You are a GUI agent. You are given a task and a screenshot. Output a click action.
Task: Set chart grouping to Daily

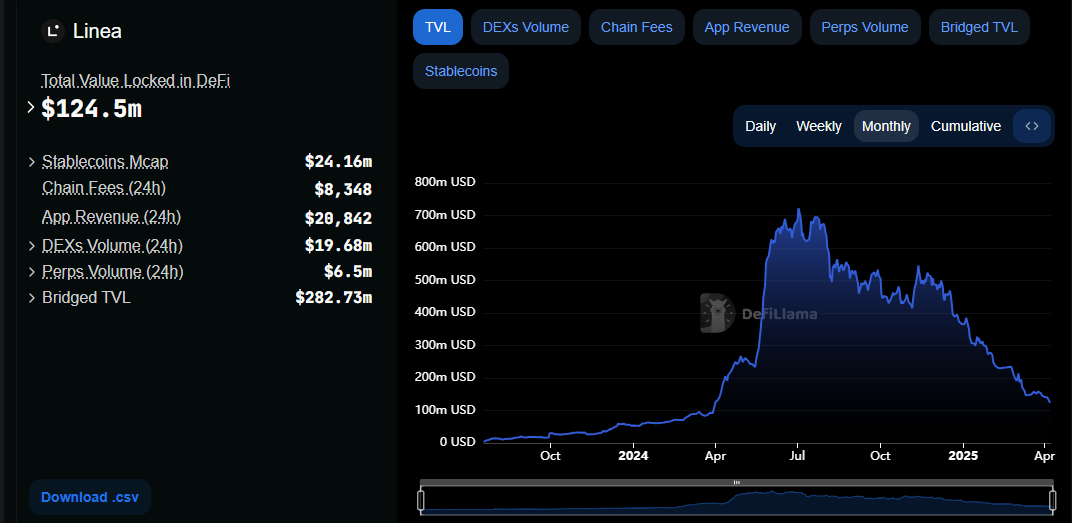[760, 126]
